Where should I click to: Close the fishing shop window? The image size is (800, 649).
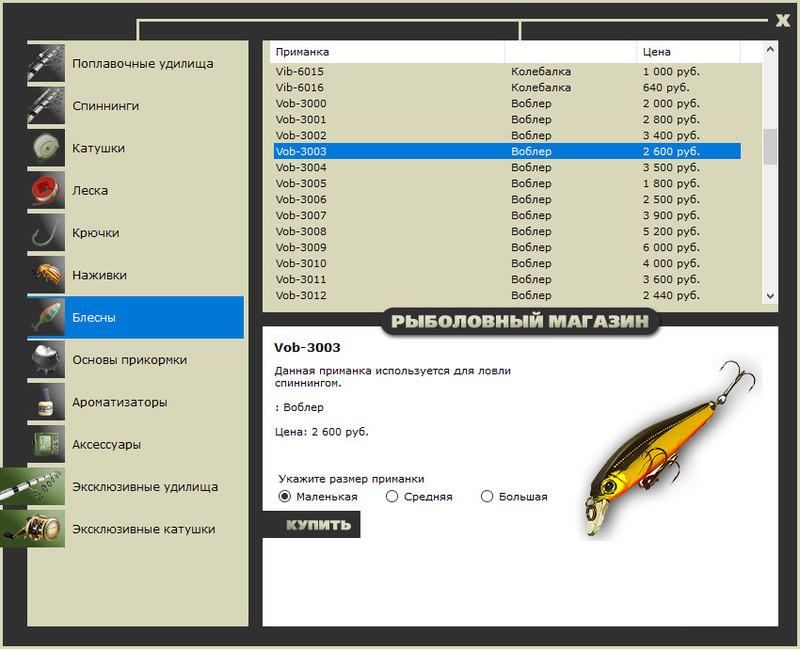click(783, 20)
